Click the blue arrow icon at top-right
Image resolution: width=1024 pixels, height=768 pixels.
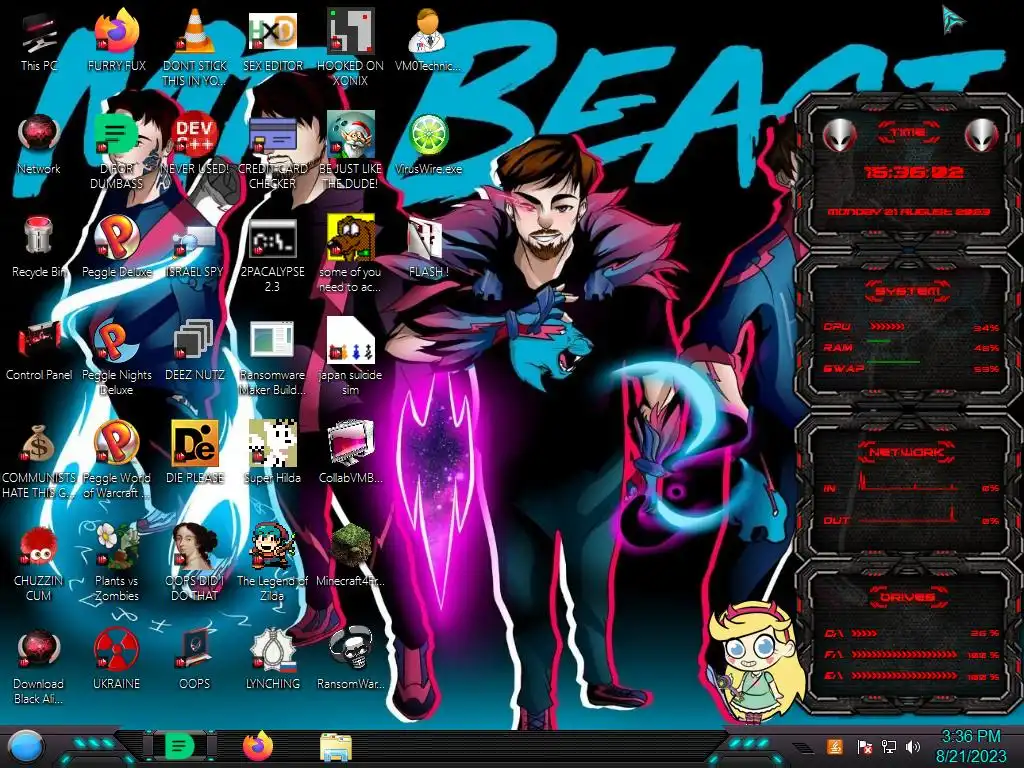click(x=953, y=18)
